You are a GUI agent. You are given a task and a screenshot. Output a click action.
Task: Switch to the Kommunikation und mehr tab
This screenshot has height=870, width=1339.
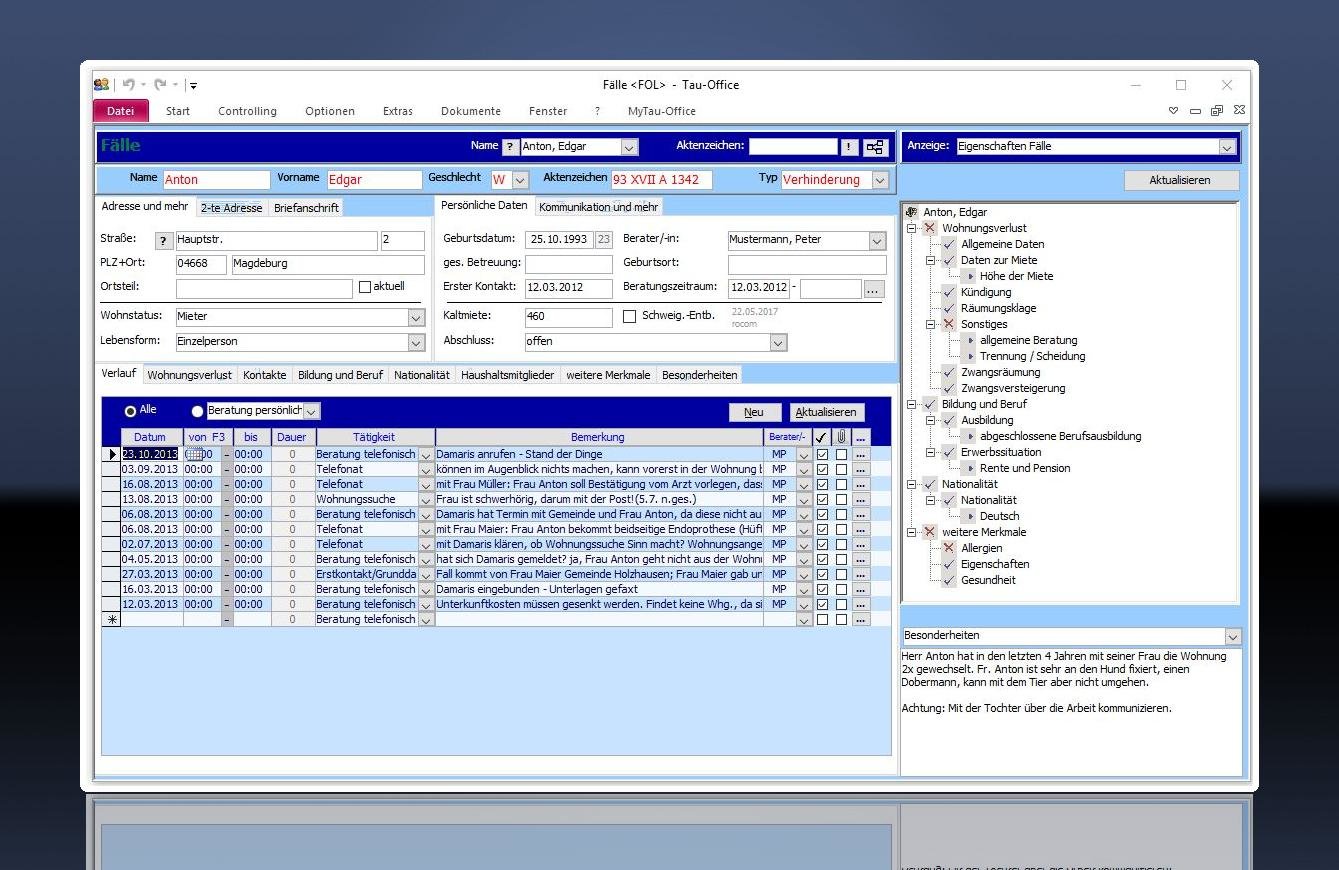tap(599, 207)
